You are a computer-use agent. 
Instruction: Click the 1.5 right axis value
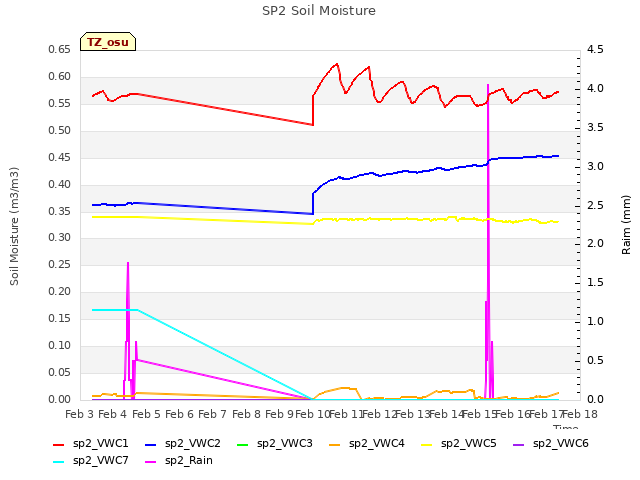coord(595,283)
